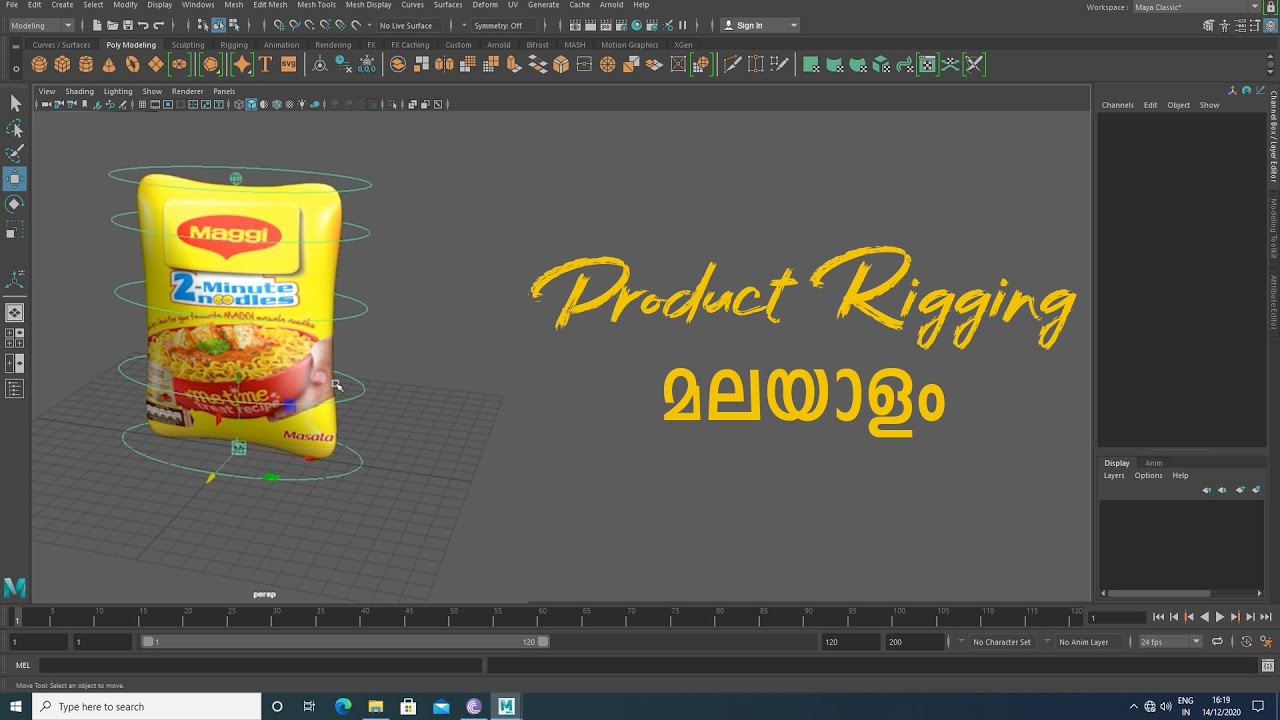Click the Play forwards button
The image size is (1280, 720).
pos(1219,617)
